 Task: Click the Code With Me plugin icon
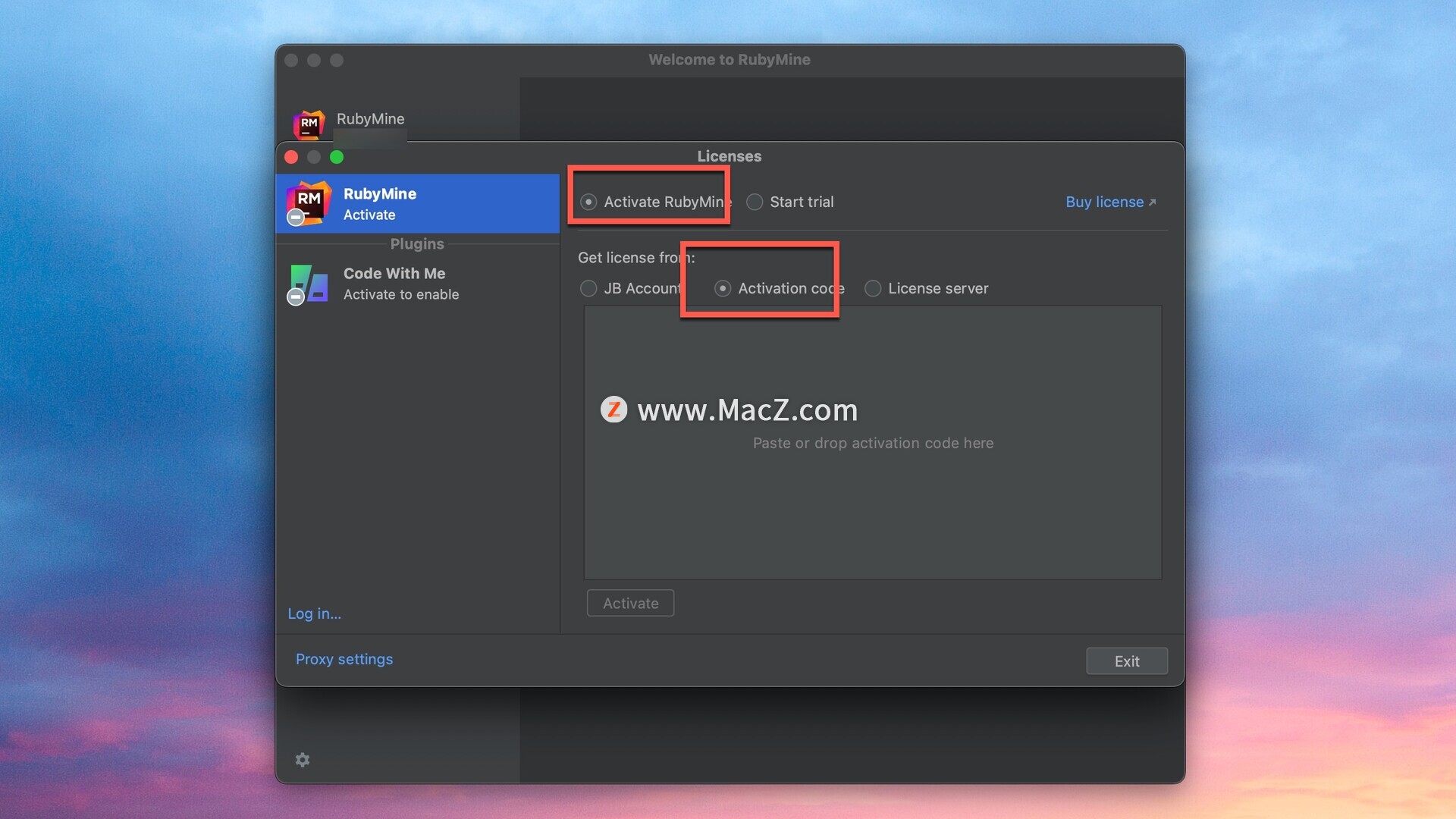308,284
